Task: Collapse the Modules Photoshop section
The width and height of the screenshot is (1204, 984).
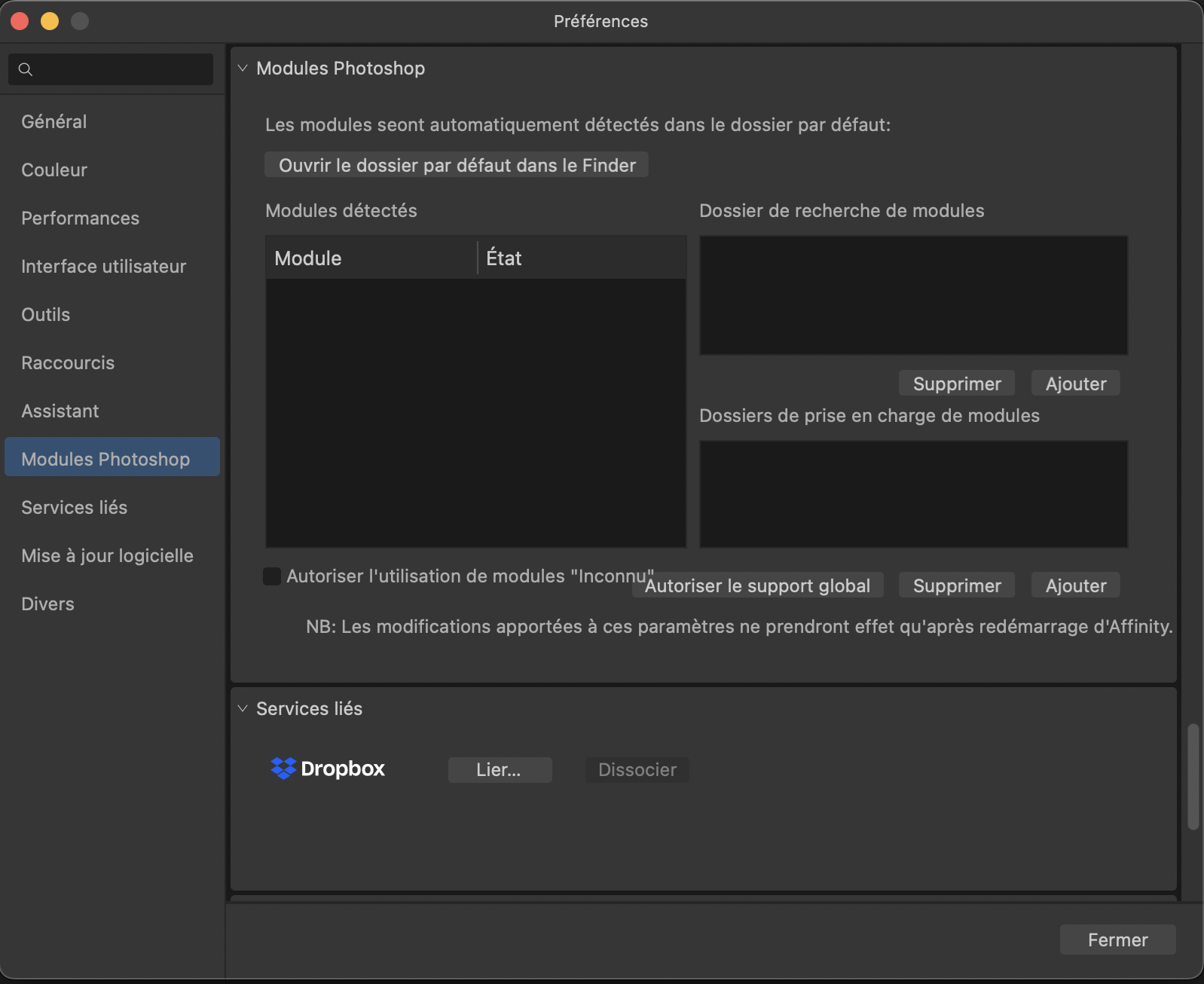Action: pyautogui.click(x=243, y=68)
